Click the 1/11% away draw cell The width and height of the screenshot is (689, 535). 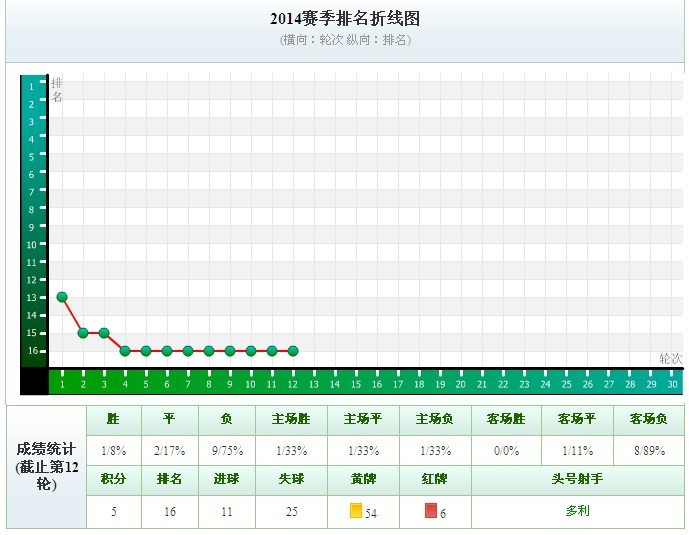[x=577, y=451]
